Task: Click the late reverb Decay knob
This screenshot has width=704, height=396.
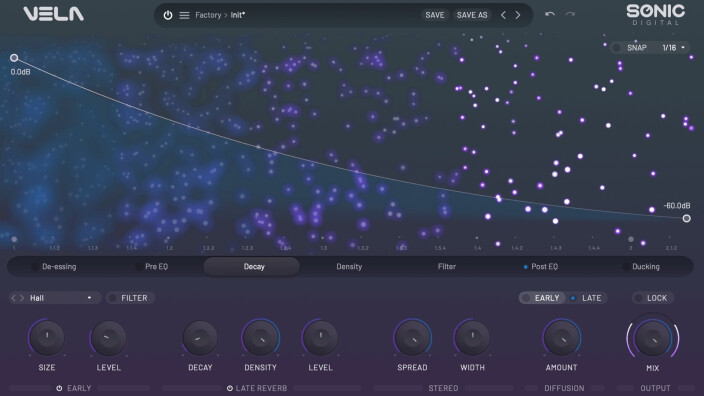Action: tap(200, 338)
